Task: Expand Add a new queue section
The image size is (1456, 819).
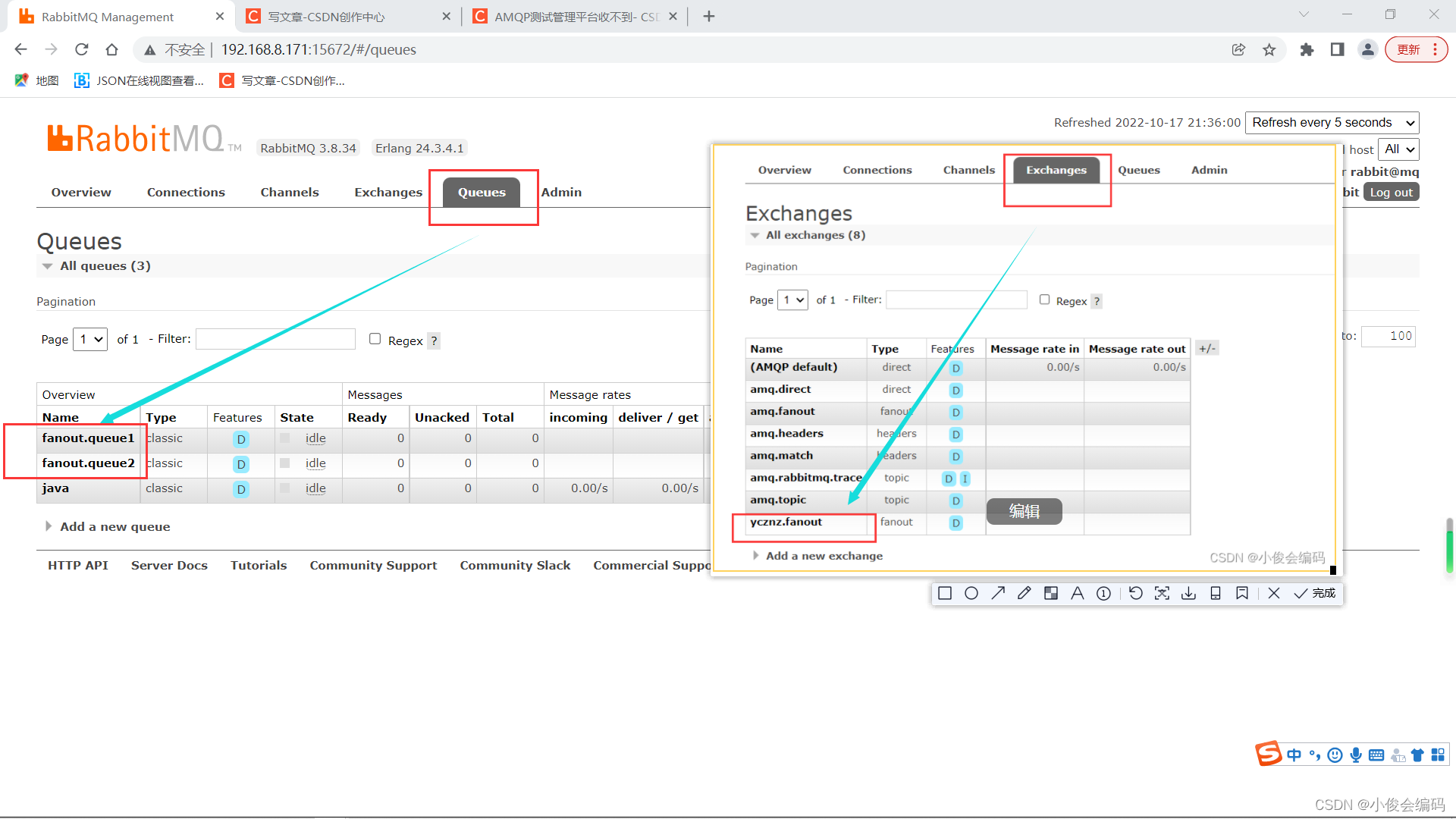Action: pos(115,526)
